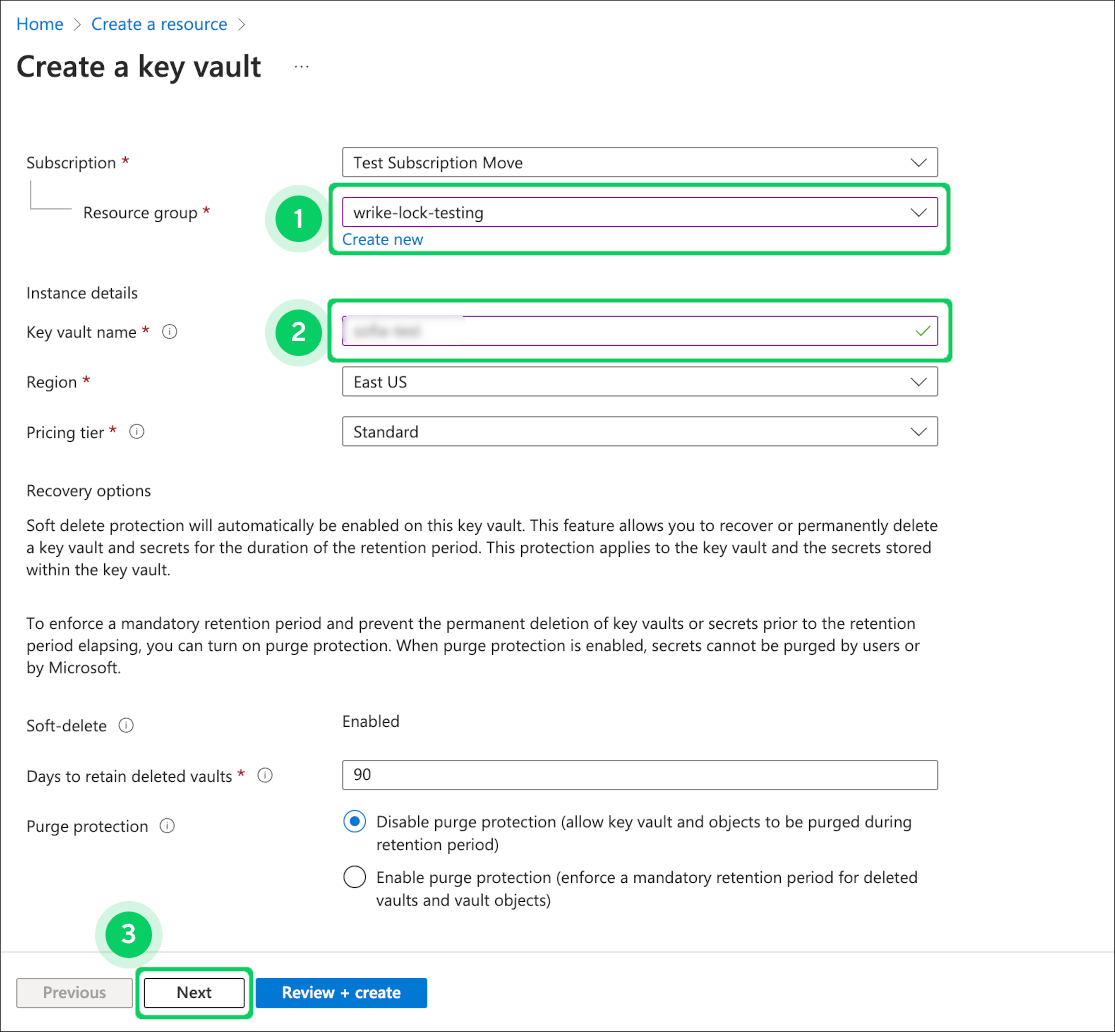
Task: Expand the Resource group dropdown
Action: click(x=639, y=213)
